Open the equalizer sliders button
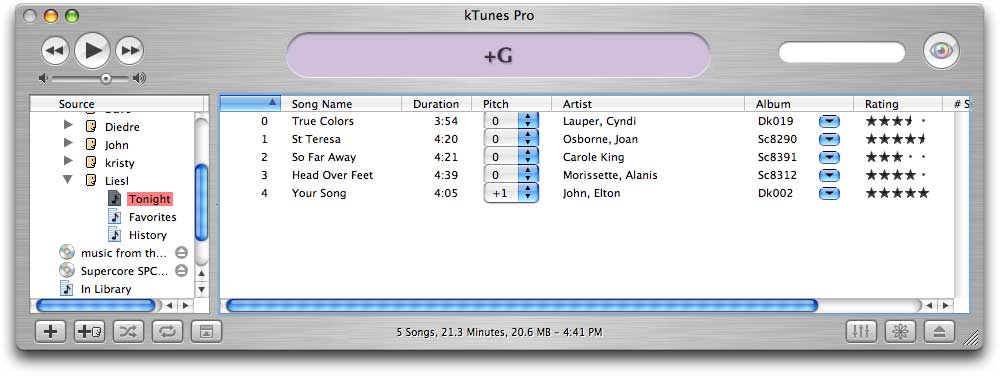The width and height of the screenshot is (1001, 376). click(x=861, y=331)
